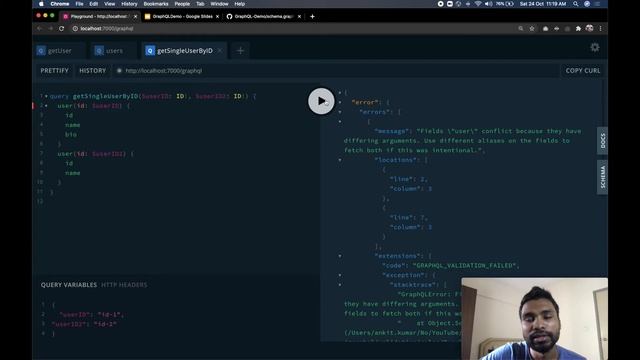Click the zoom magnifier icon in address bar

pos(521,29)
